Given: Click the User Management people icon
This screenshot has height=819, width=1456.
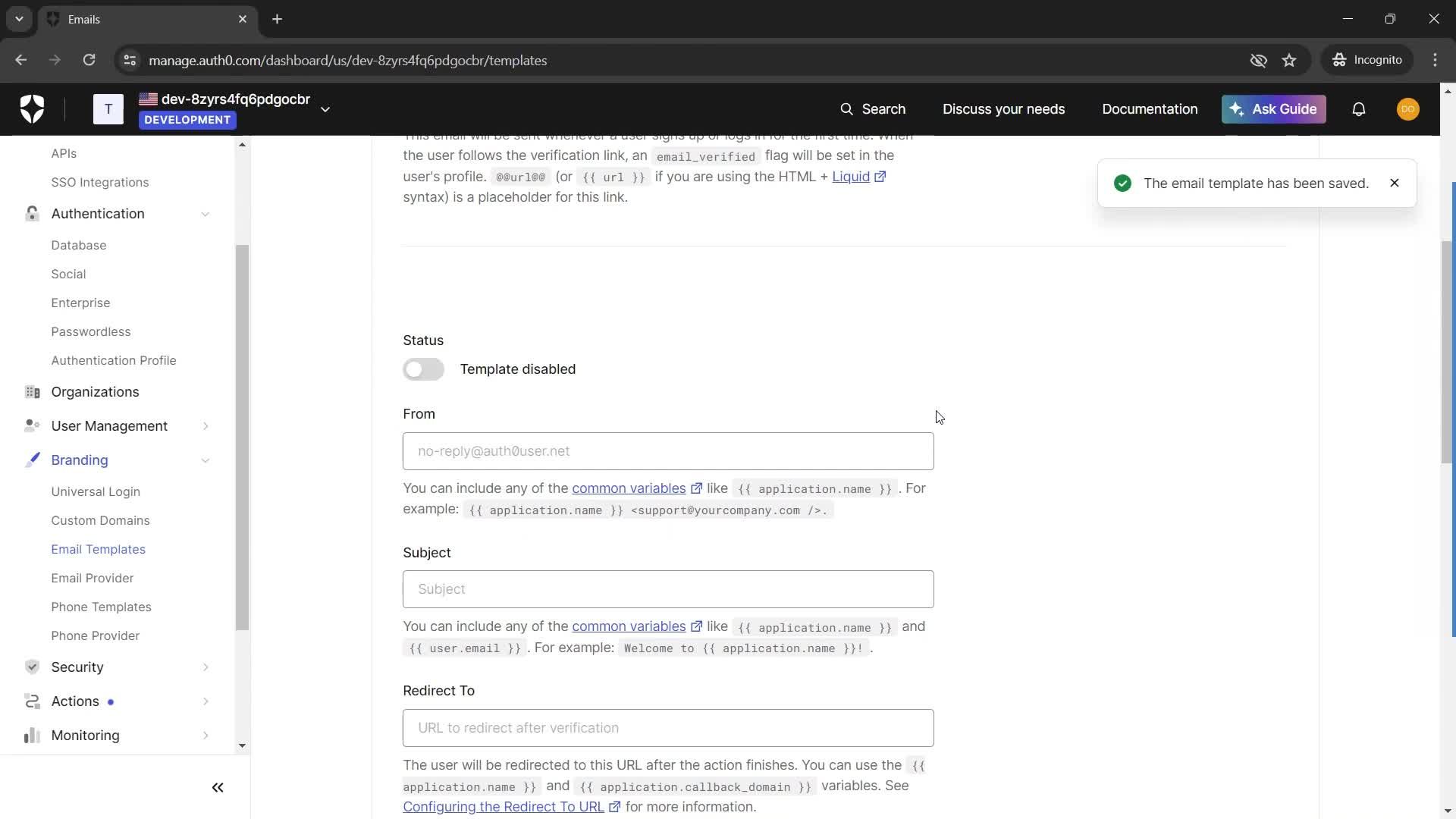Looking at the screenshot, I should click(32, 426).
